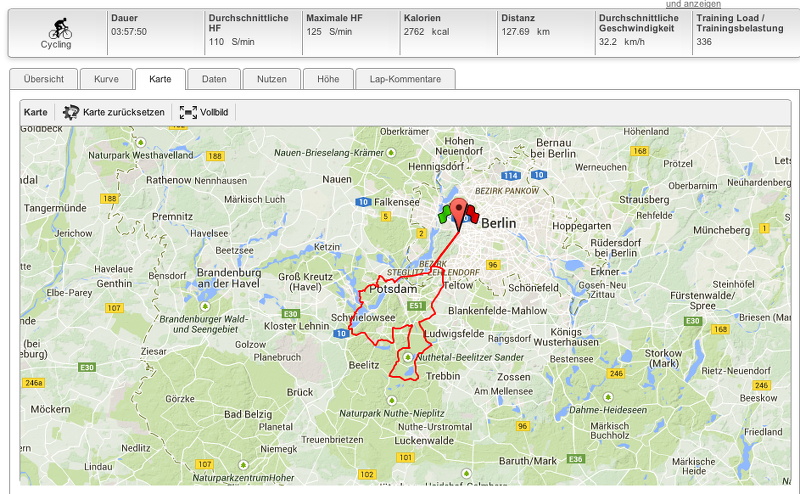Click the Rathenow label on map
The image size is (800, 494).
tap(168, 180)
